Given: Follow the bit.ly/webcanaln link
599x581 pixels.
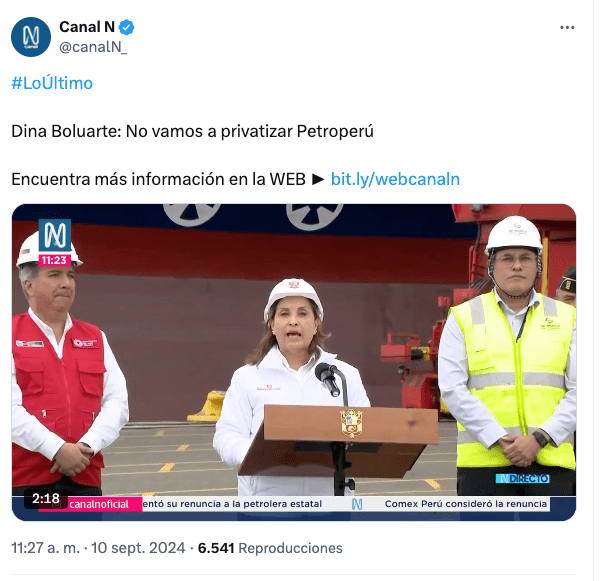Looking at the screenshot, I should tap(395, 179).
